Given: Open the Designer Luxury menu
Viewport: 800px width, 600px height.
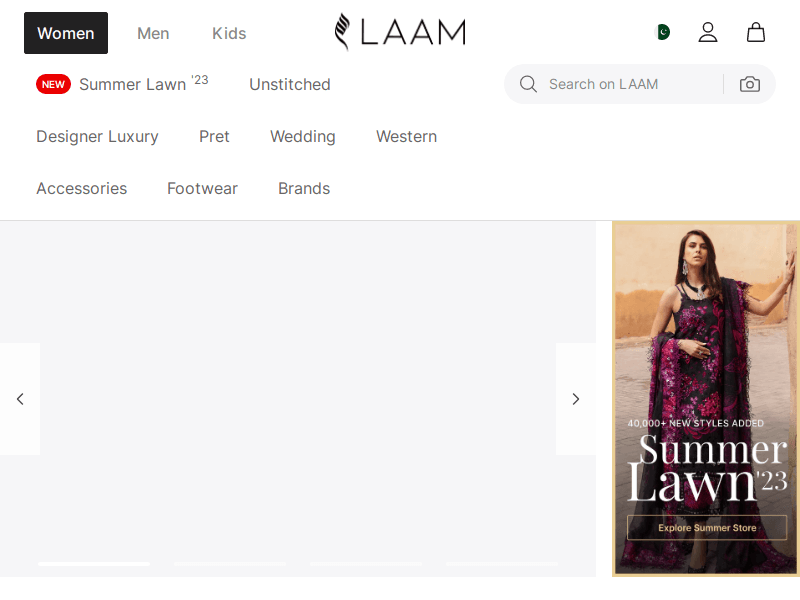Looking at the screenshot, I should [97, 136].
